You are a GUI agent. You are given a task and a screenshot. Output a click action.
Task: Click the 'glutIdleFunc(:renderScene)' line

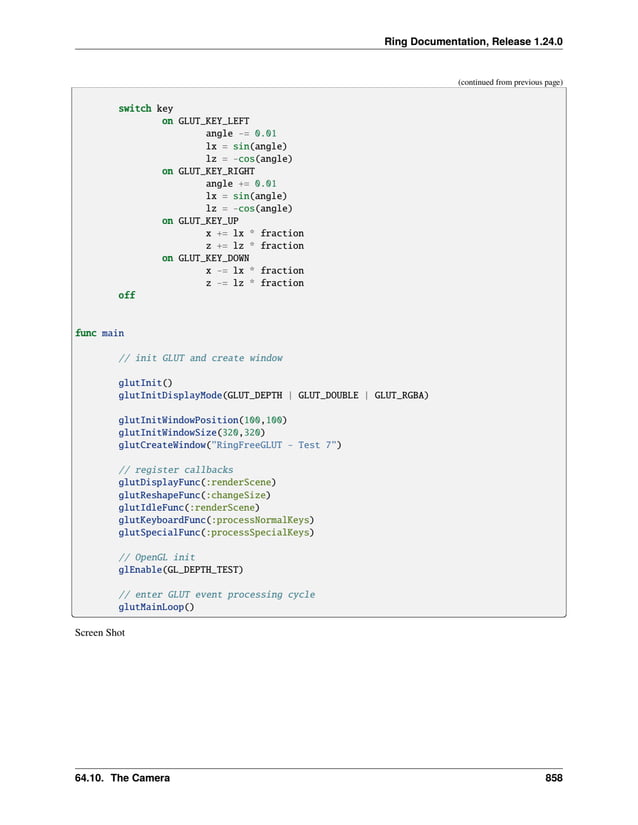point(189,508)
